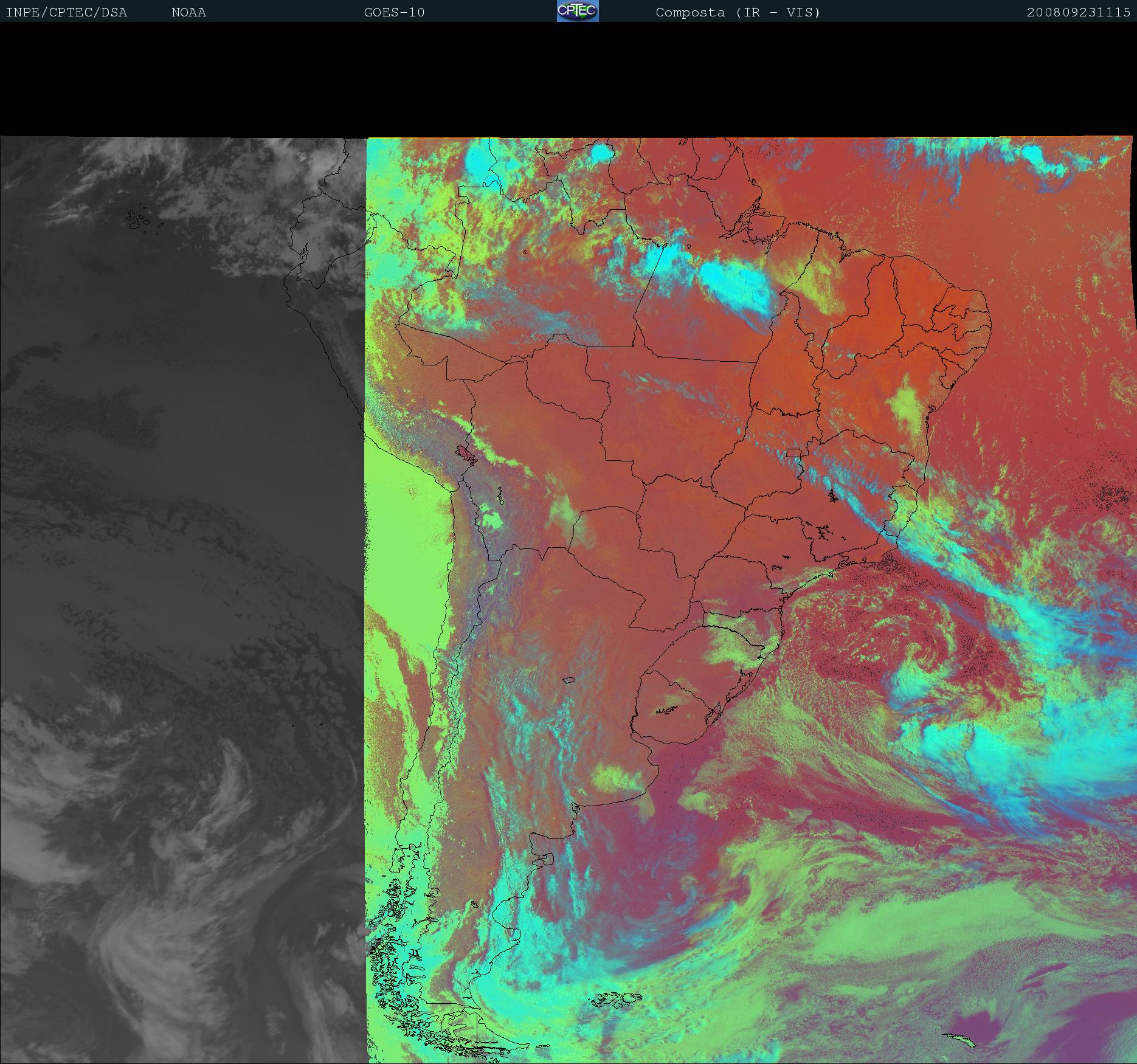Viewport: 1137px width, 1064px height.
Task: Click the INPE/CPTEC/DSA header label
Action: tap(66, 13)
